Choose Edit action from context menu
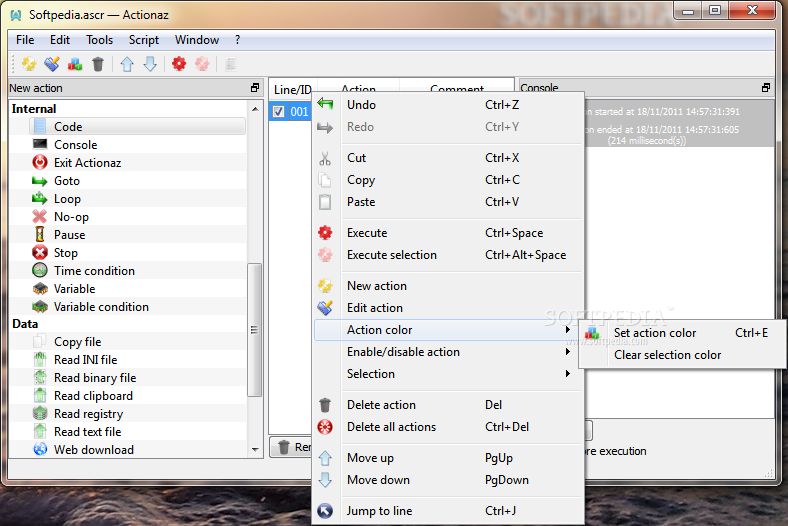This screenshot has width=788, height=526. click(x=447, y=308)
